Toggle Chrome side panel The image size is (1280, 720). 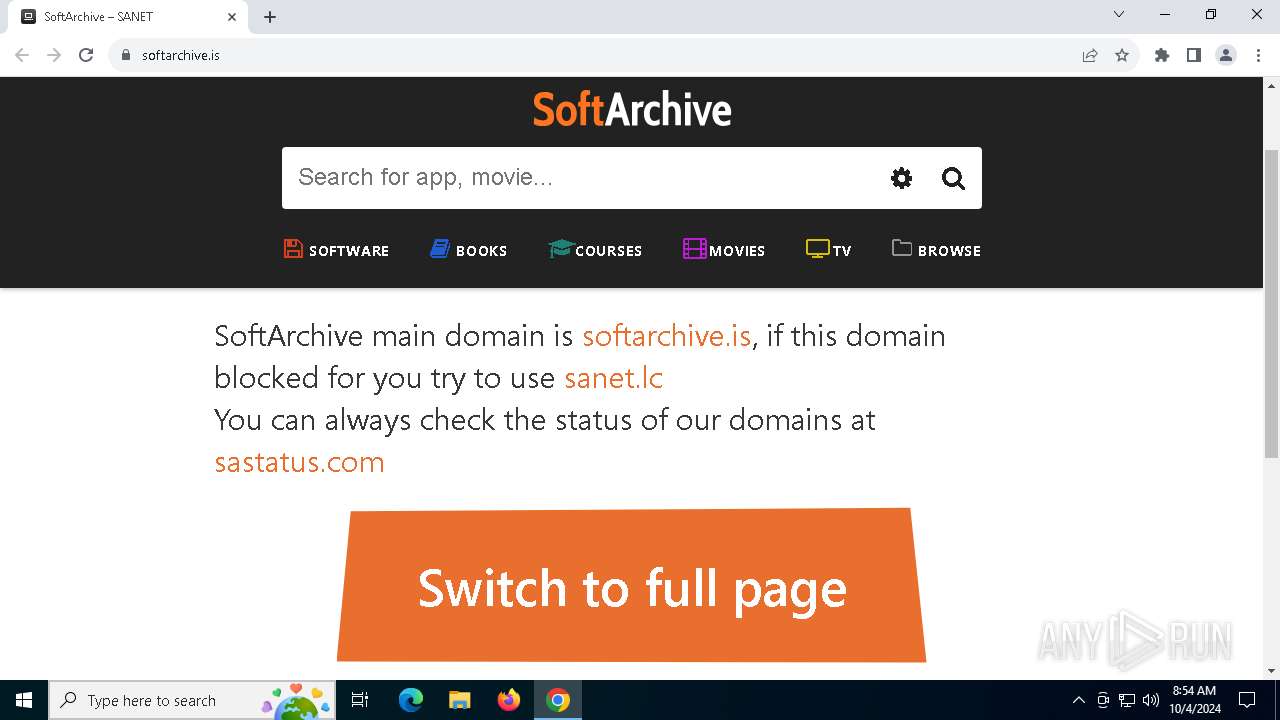[1194, 55]
